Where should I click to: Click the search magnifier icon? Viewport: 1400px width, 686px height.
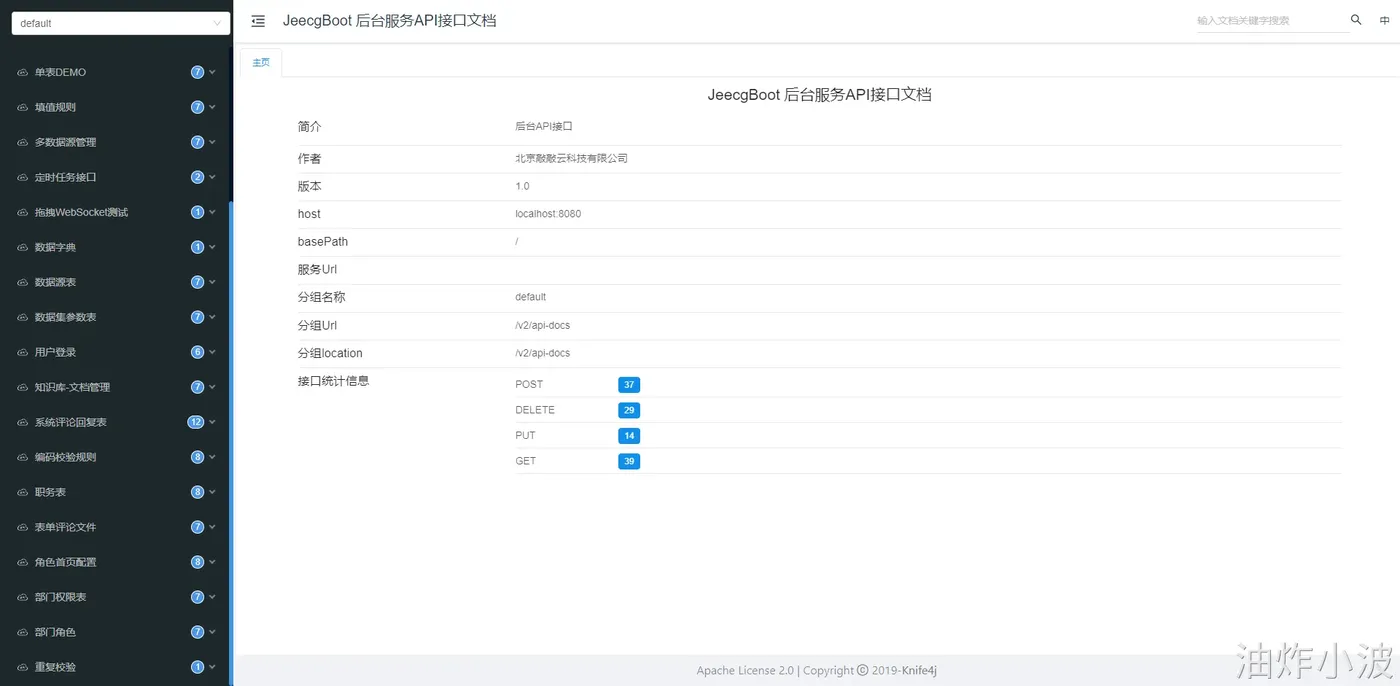point(1356,20)
